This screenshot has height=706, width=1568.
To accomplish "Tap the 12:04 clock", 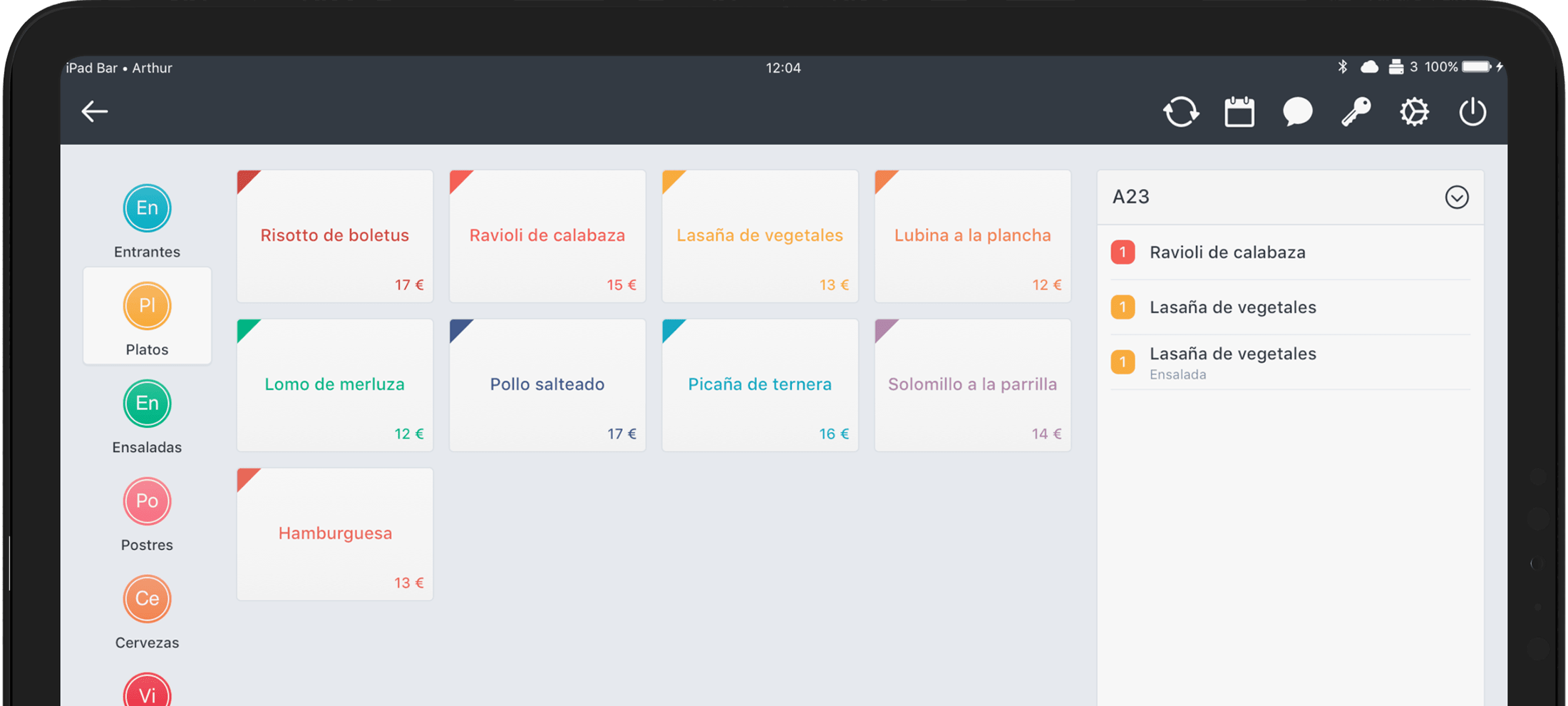I will click(783, 68).
